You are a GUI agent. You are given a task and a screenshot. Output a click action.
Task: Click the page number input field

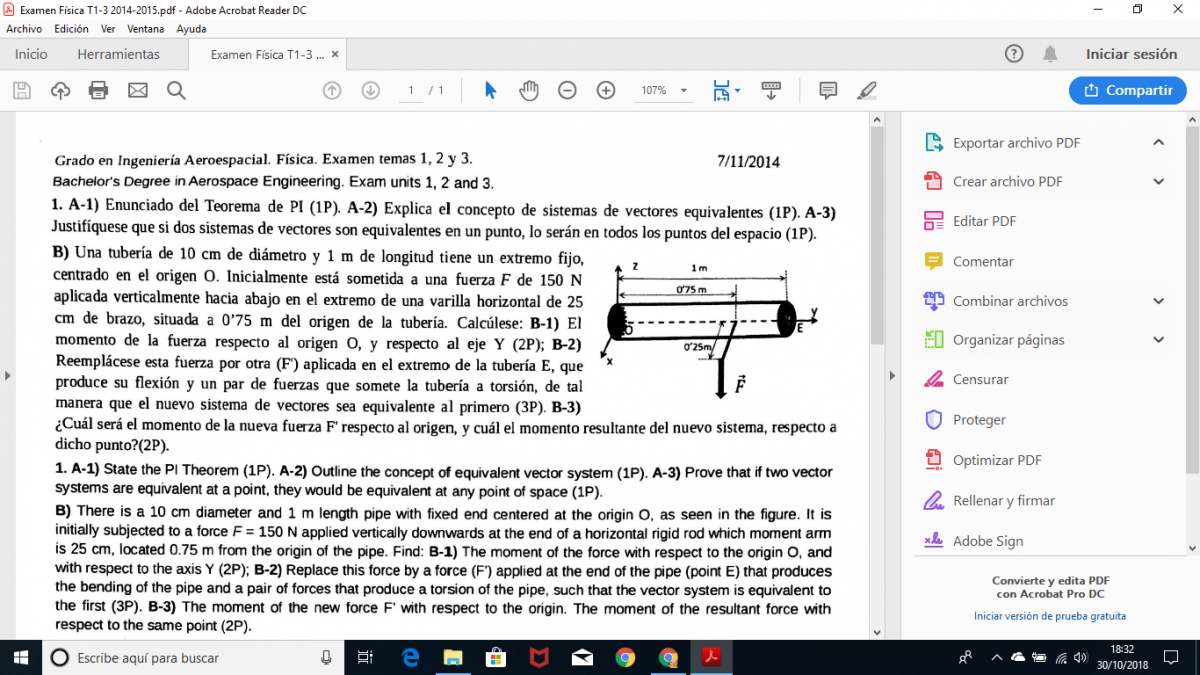coord(410,91)
